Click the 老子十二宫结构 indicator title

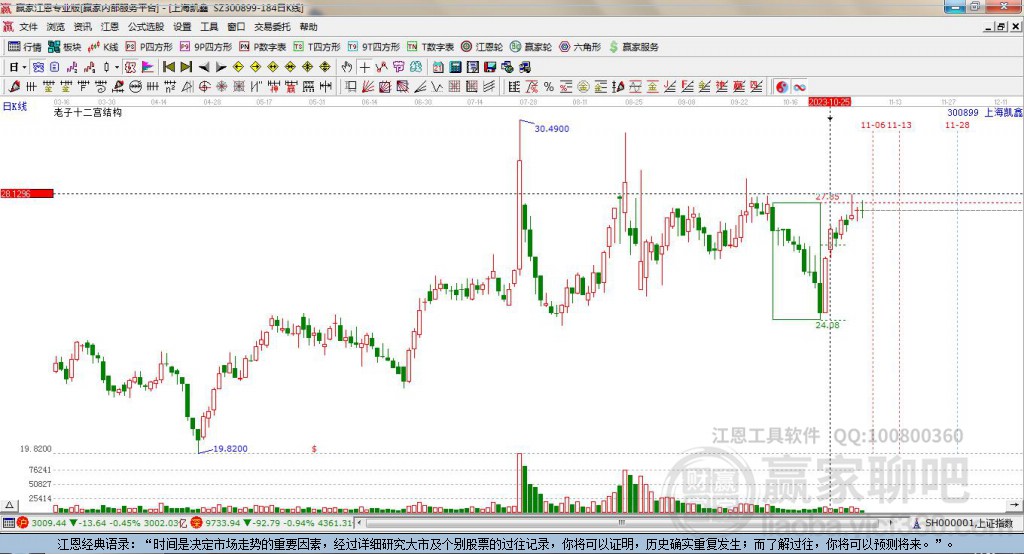point(88,112)
